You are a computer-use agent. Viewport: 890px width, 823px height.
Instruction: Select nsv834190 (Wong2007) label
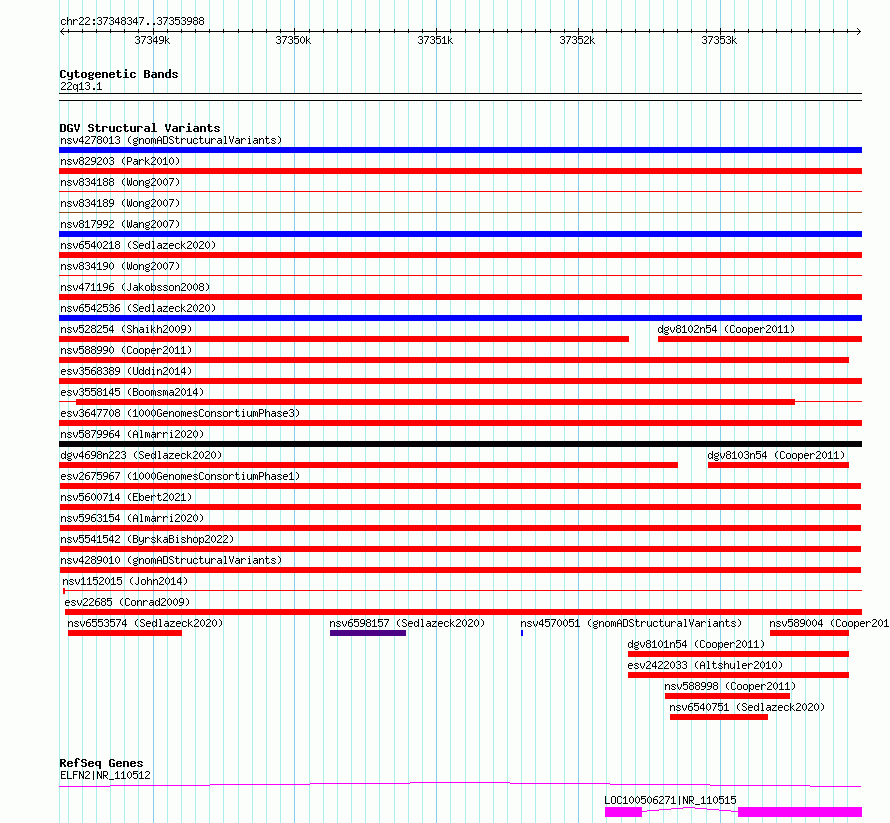tap(120, 266)
